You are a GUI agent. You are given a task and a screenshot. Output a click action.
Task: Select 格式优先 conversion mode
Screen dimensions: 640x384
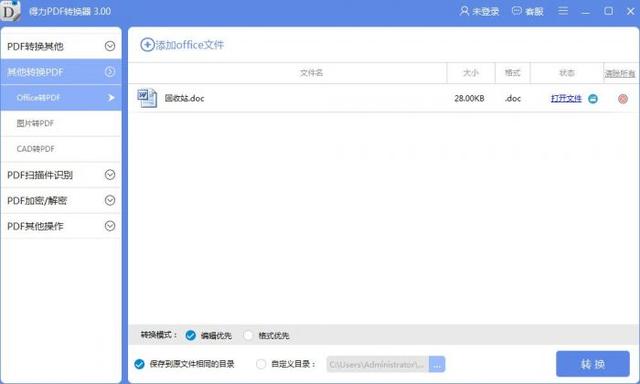click(x=248, y=335)
